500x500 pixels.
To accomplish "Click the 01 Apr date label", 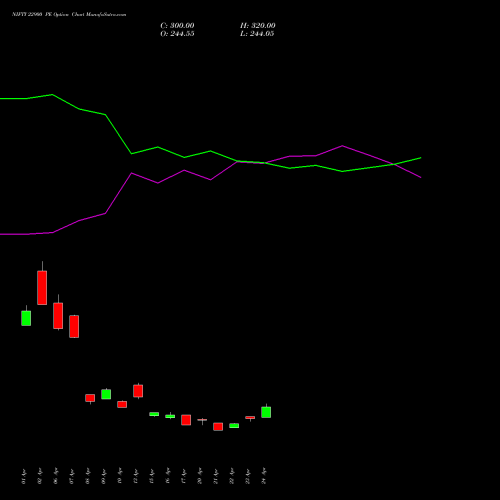I will (x=24, y=476).
